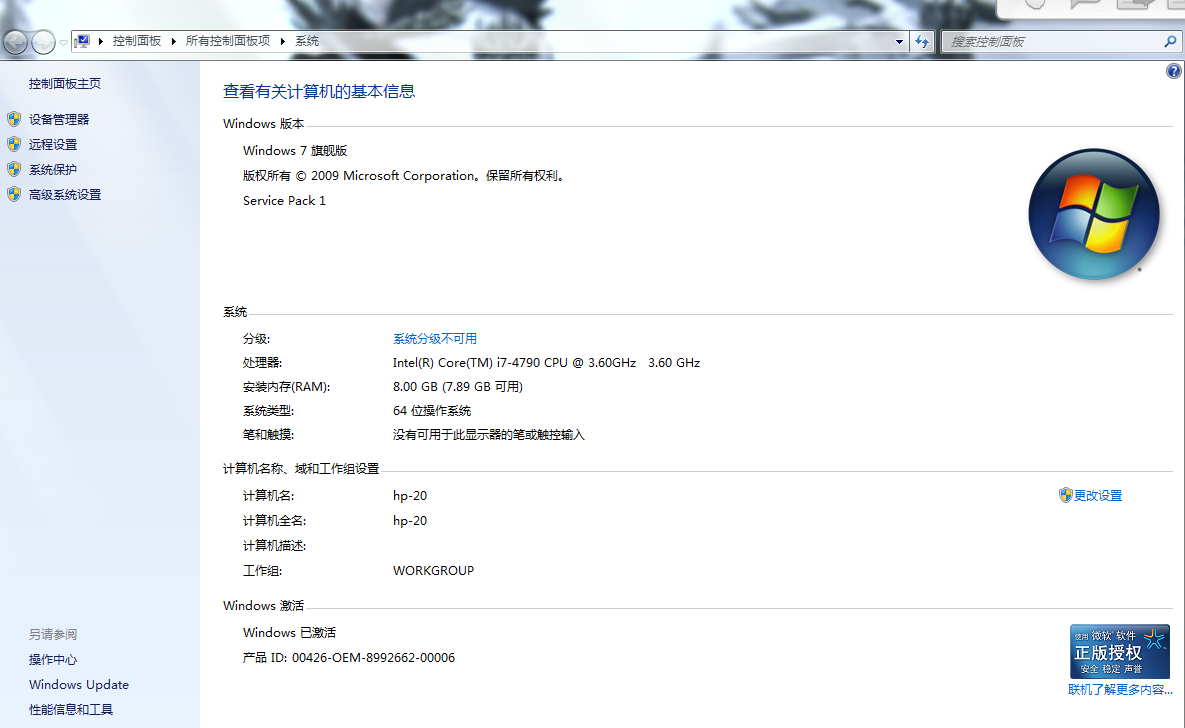The width and height of the screenshot is (1185, 728).
Task: Click shield icon beside 设备管理器
Action: (x=14, y=119)
